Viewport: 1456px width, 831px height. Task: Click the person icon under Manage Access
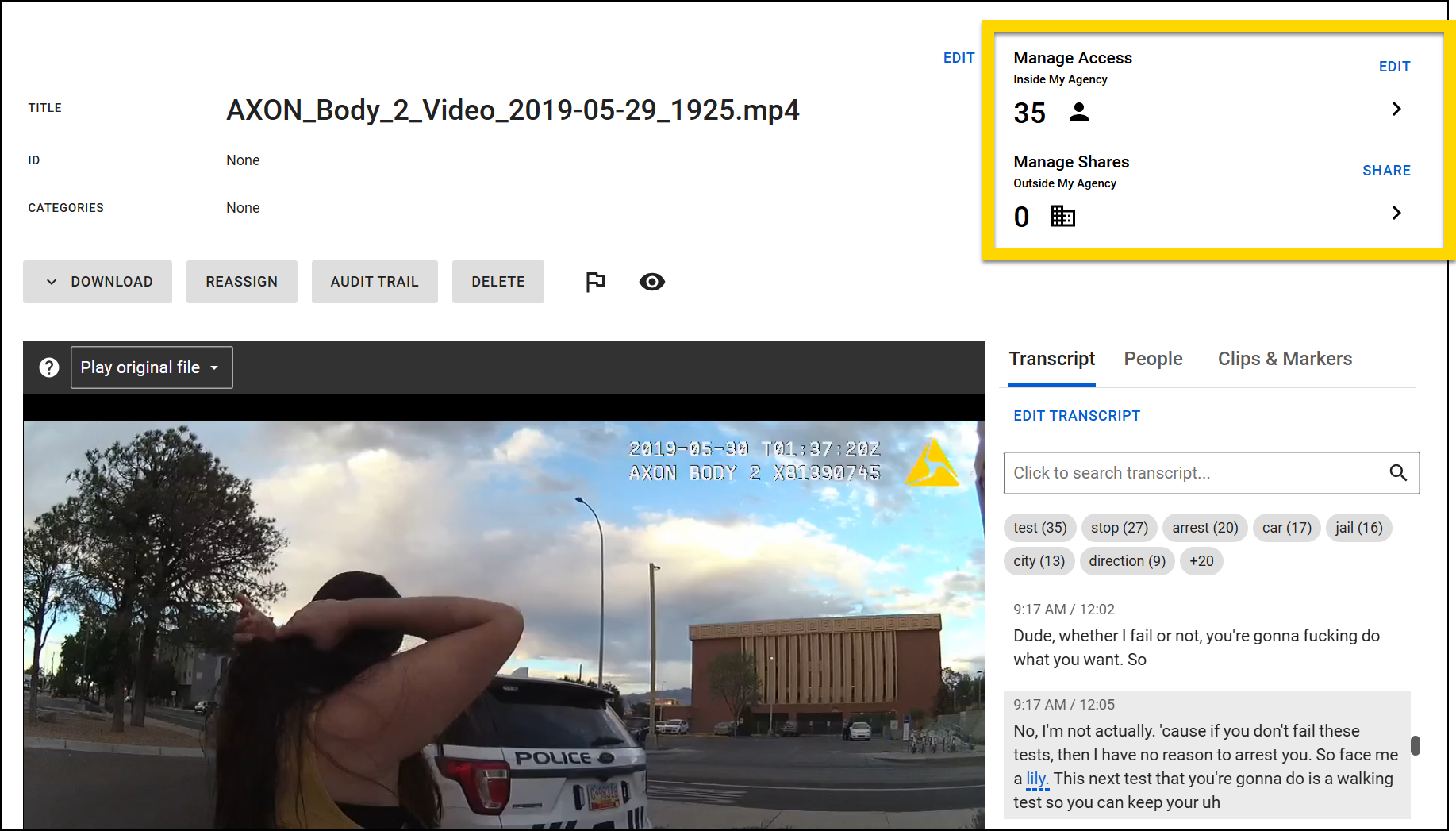(x=1079, y=112)
